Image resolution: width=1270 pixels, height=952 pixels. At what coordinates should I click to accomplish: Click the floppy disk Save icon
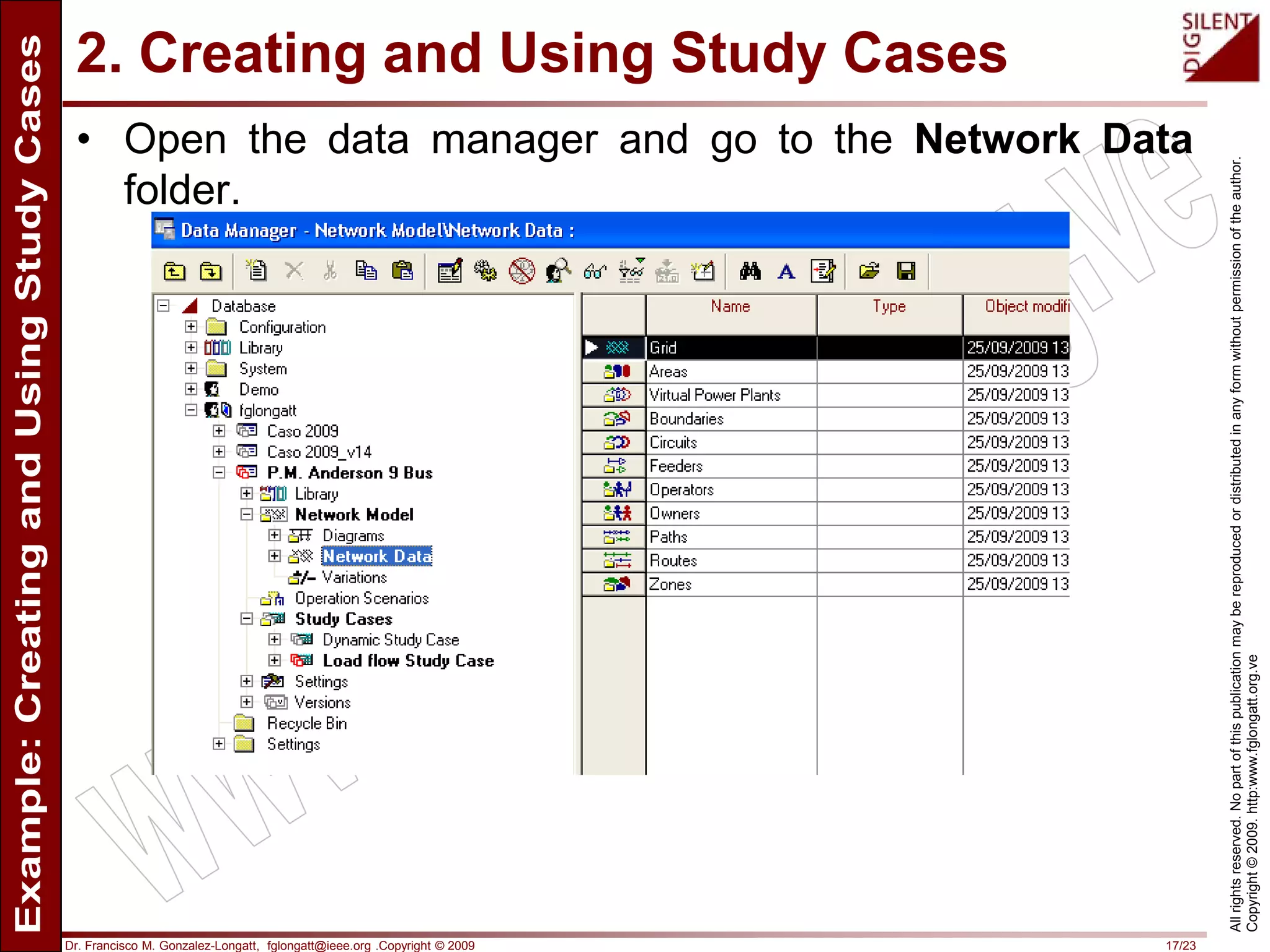click(x=906, y=271)
